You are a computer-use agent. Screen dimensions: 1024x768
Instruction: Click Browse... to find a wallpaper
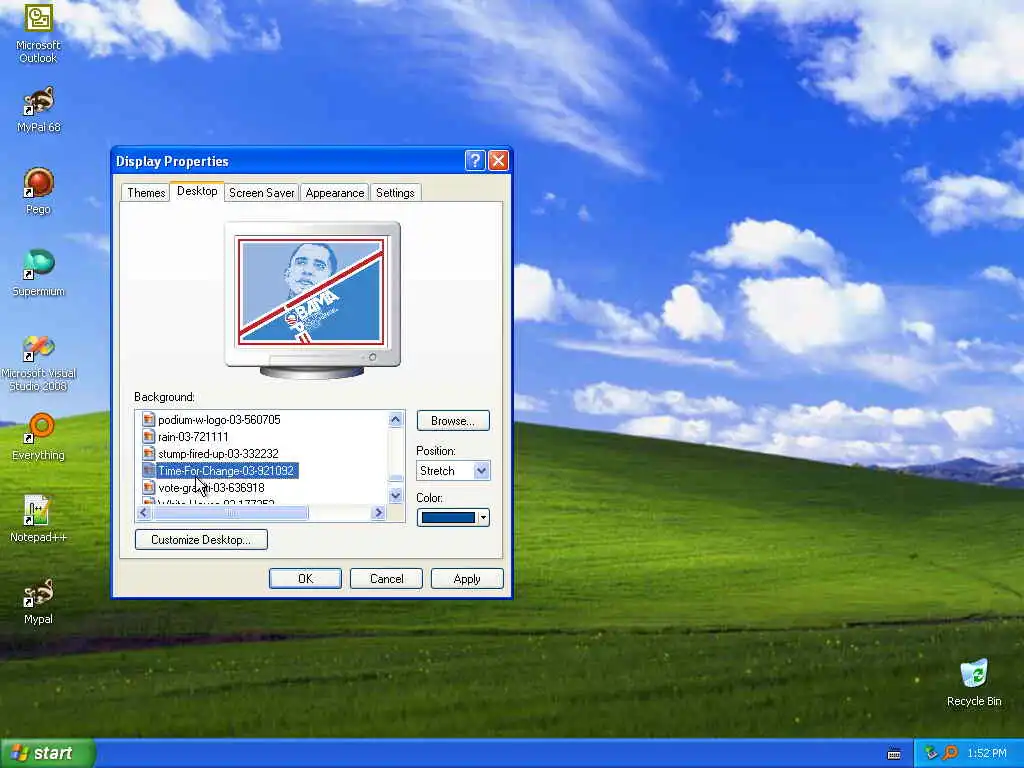pyautogui.click(x=453, y=421)
